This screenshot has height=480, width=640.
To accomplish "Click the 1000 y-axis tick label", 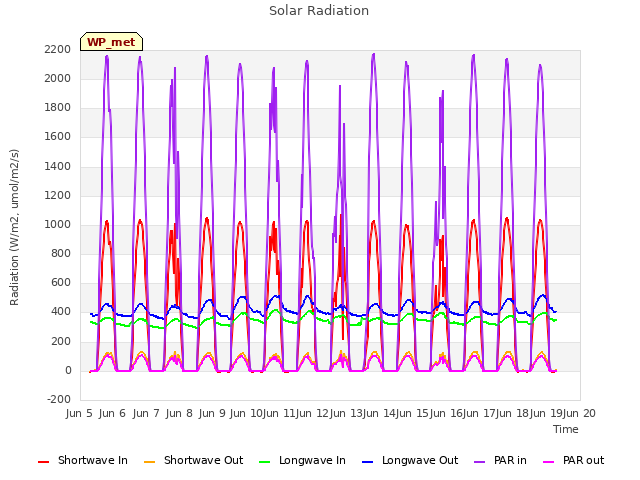I will [x=58, y=224].
